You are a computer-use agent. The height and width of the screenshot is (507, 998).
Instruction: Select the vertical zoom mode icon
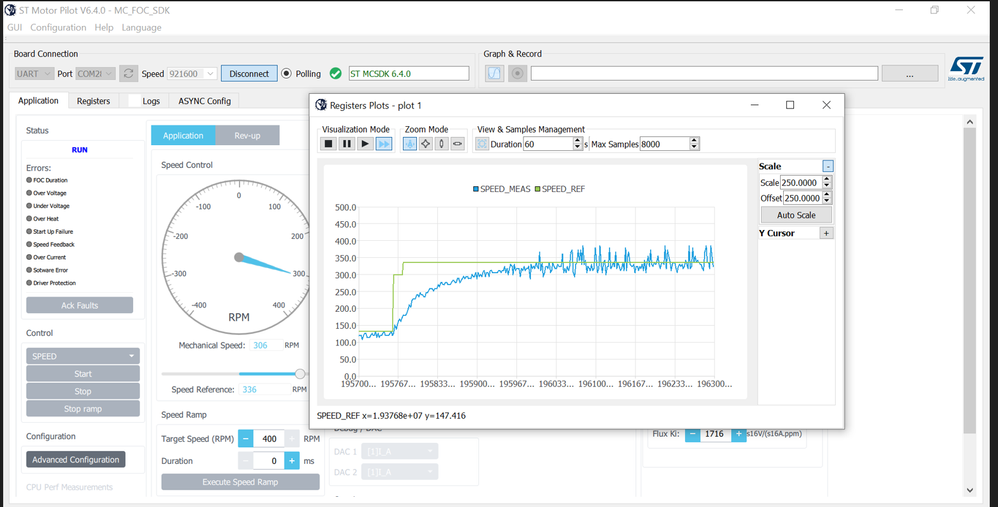coord(442,144)
